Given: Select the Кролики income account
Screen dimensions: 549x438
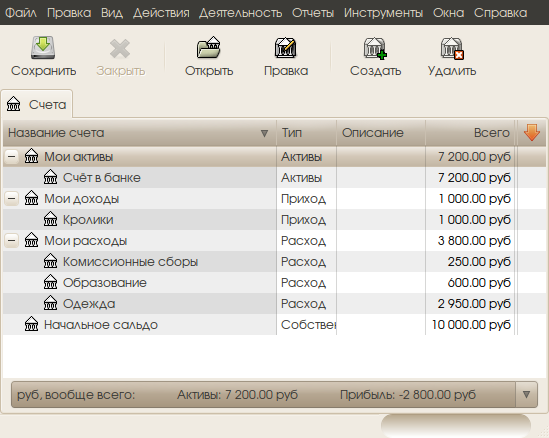Looking at the screenshot, I should [x=274, y=220].
